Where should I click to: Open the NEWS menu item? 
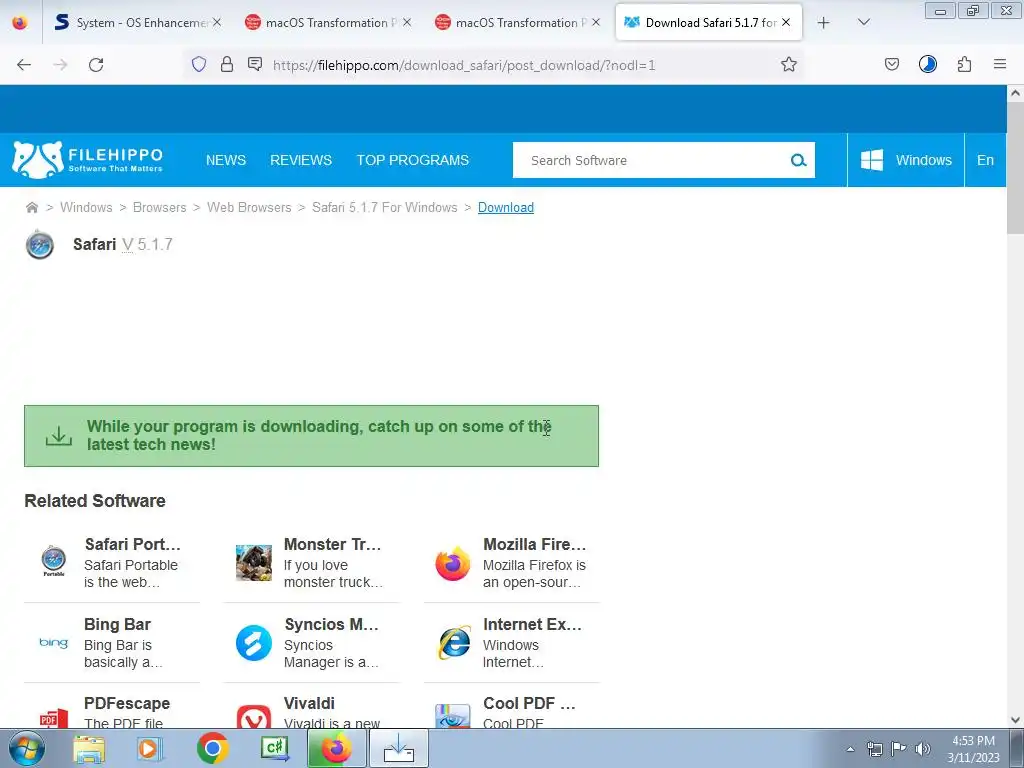click(x=226, y=160)
